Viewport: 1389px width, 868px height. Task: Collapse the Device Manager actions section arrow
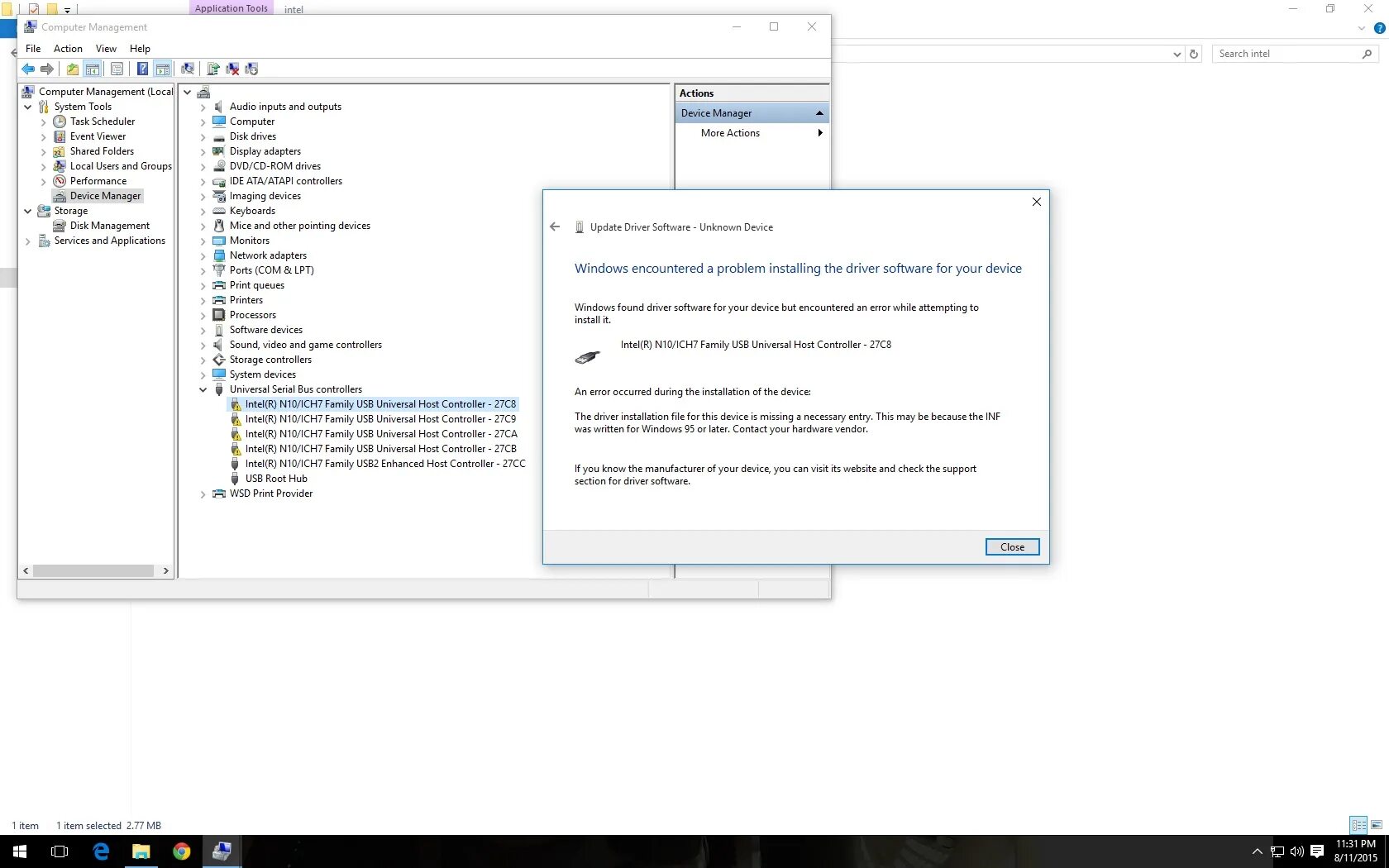click(x=819, y=113)
